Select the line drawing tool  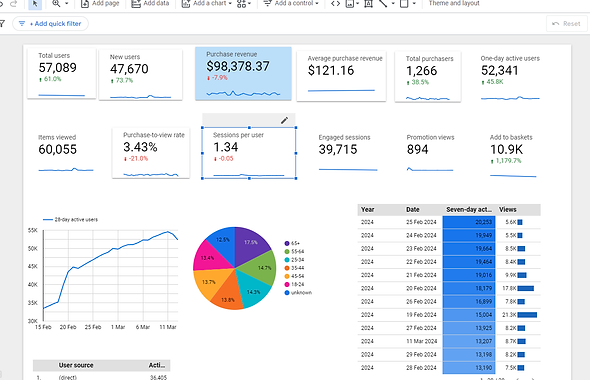click(383, 3)
